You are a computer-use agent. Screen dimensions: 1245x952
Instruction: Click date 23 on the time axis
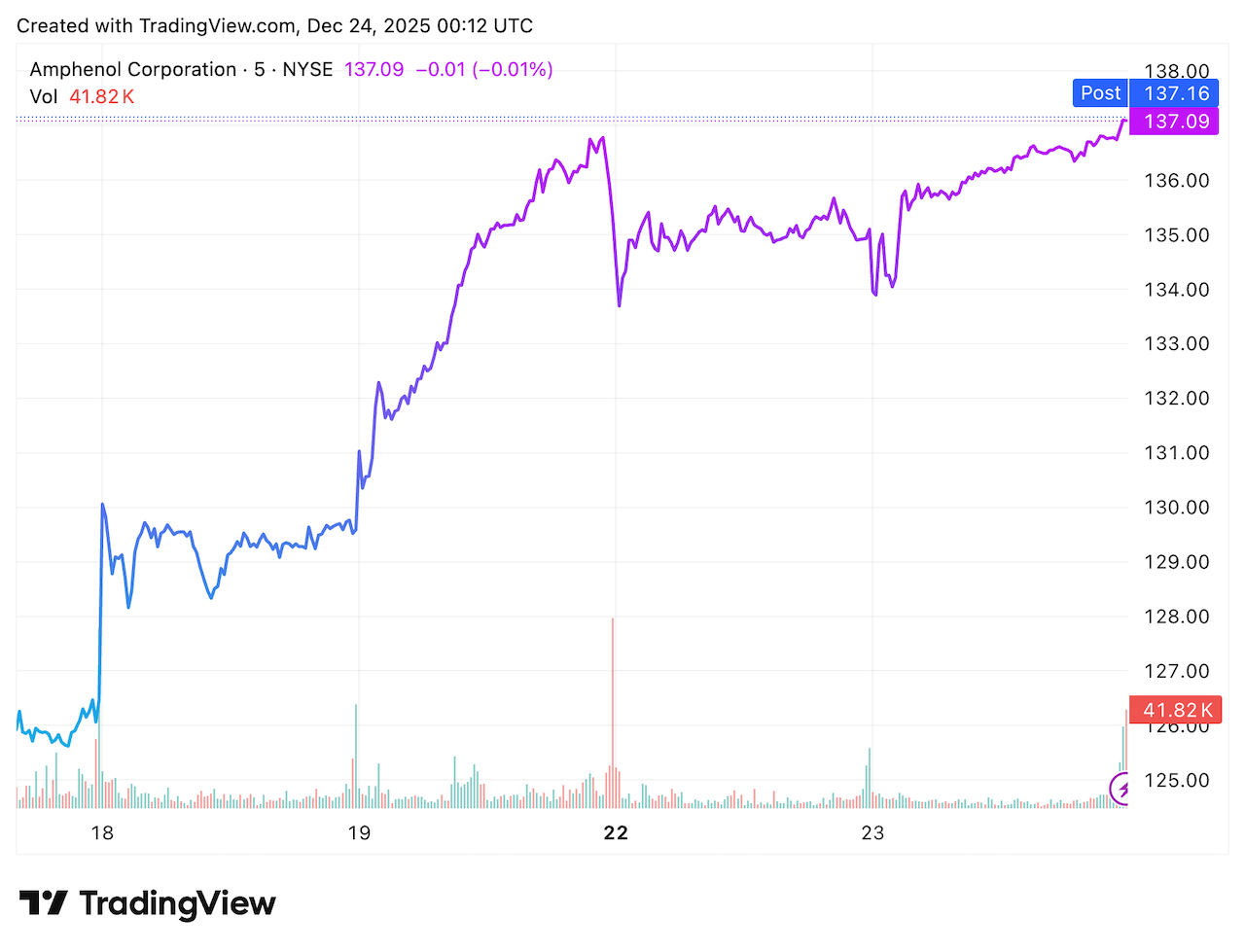pos(872,832)
